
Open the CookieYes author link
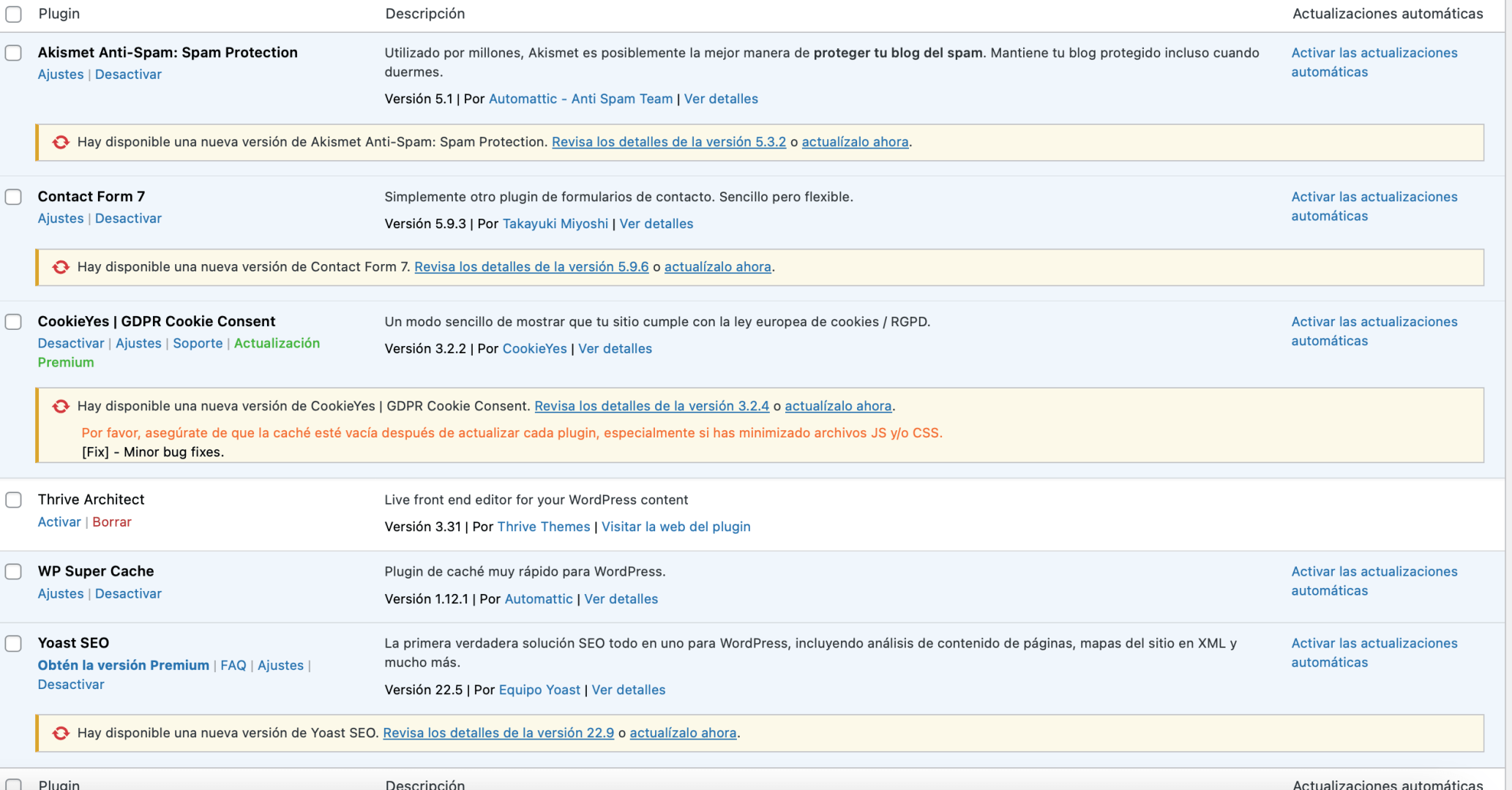click(534, 349)
